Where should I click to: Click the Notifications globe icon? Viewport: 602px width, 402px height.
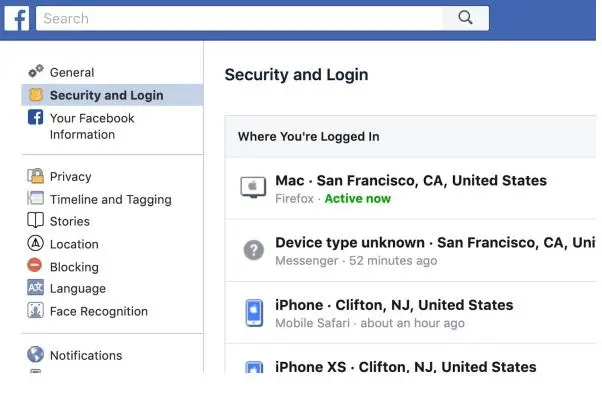36,355
